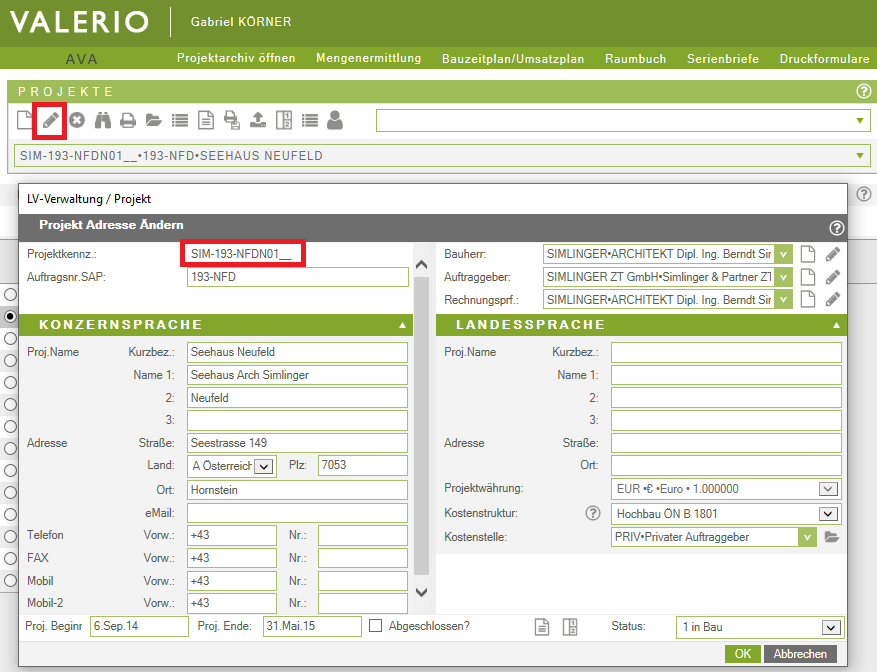877x672 pixels.
Task: Click the new project blank page icon
Action: (24, 121)
